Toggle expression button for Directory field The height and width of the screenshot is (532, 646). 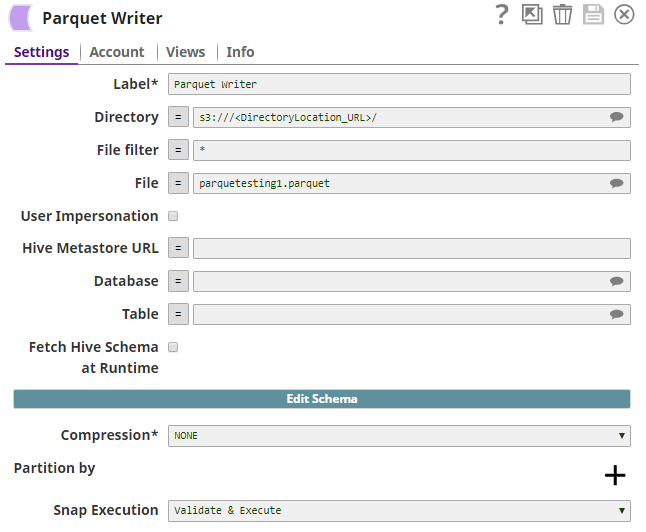pos(178,118)
